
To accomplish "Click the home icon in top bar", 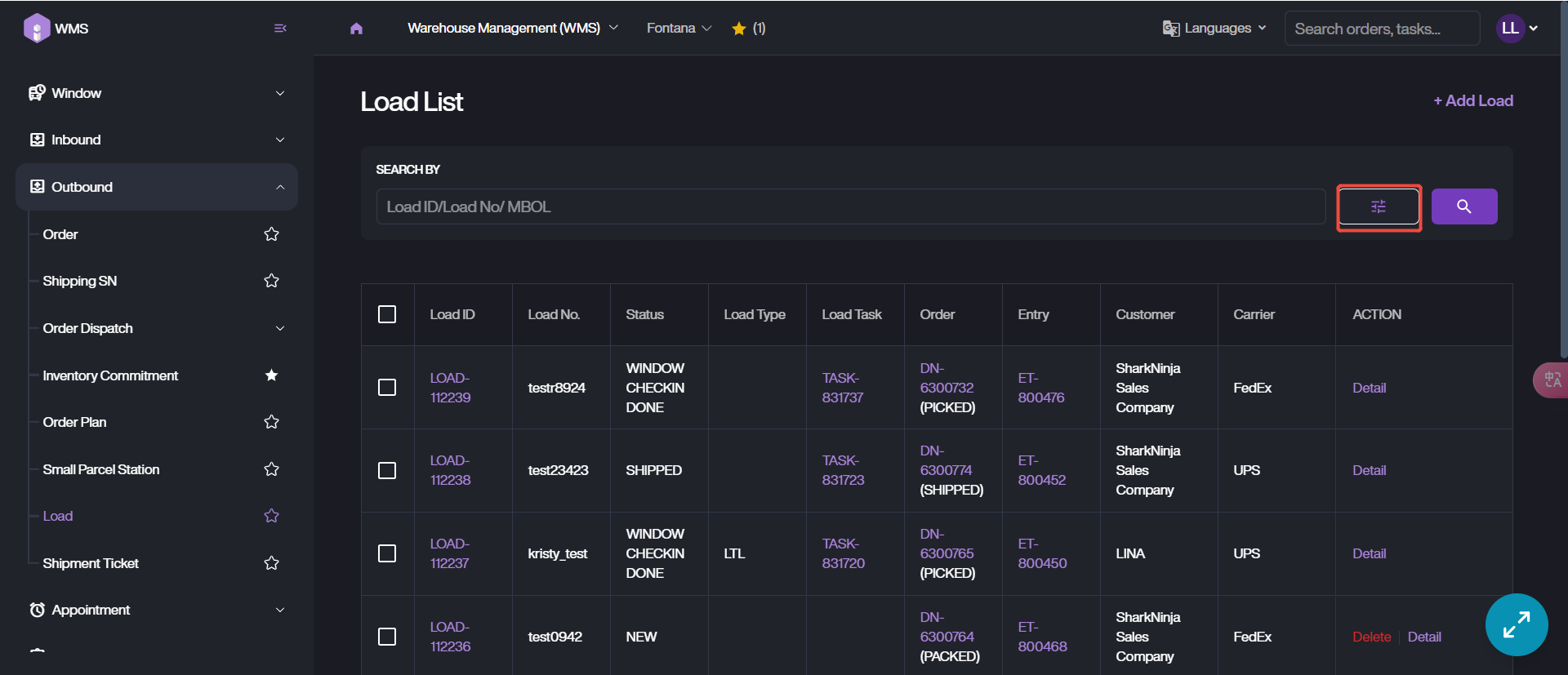I will 356,29.
